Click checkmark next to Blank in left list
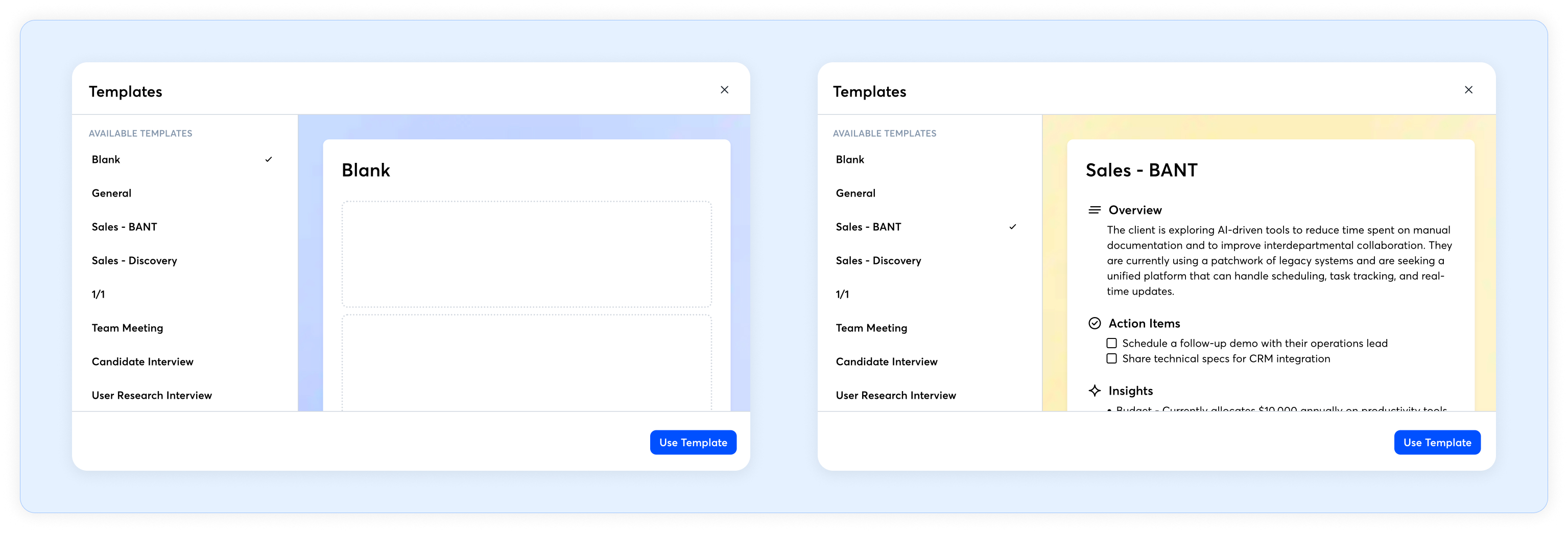The image size is (1568, 533). coord(269,159)
